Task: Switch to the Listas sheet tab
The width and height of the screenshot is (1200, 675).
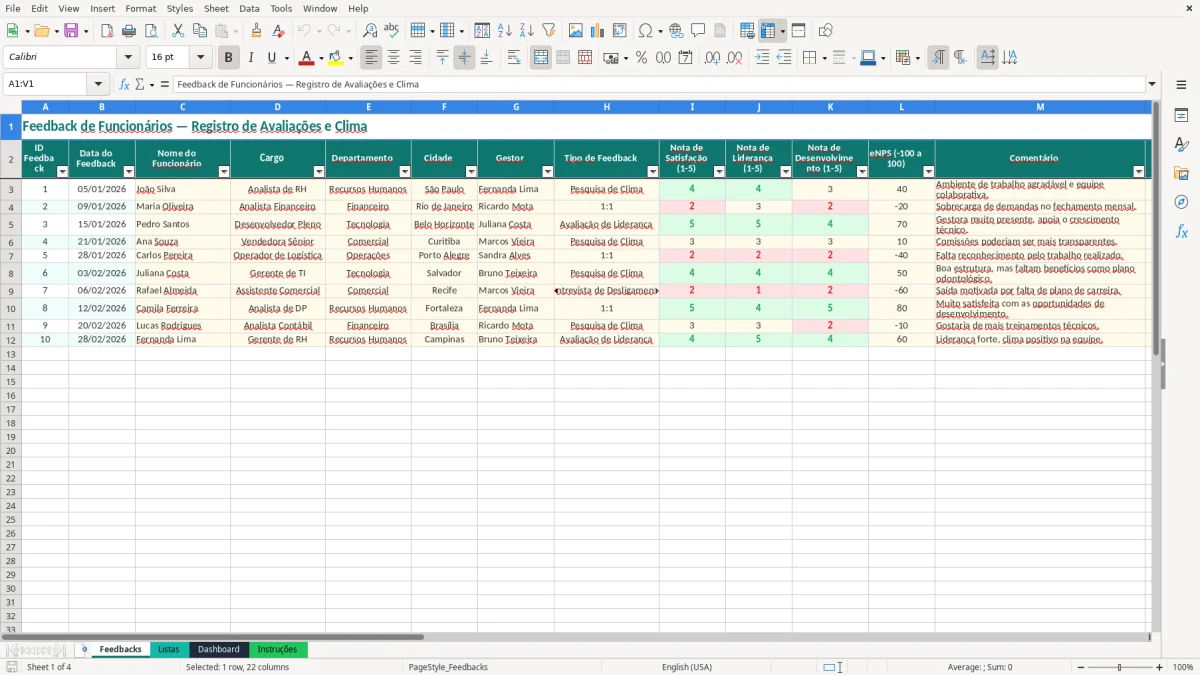Action: tap(169, 649)
